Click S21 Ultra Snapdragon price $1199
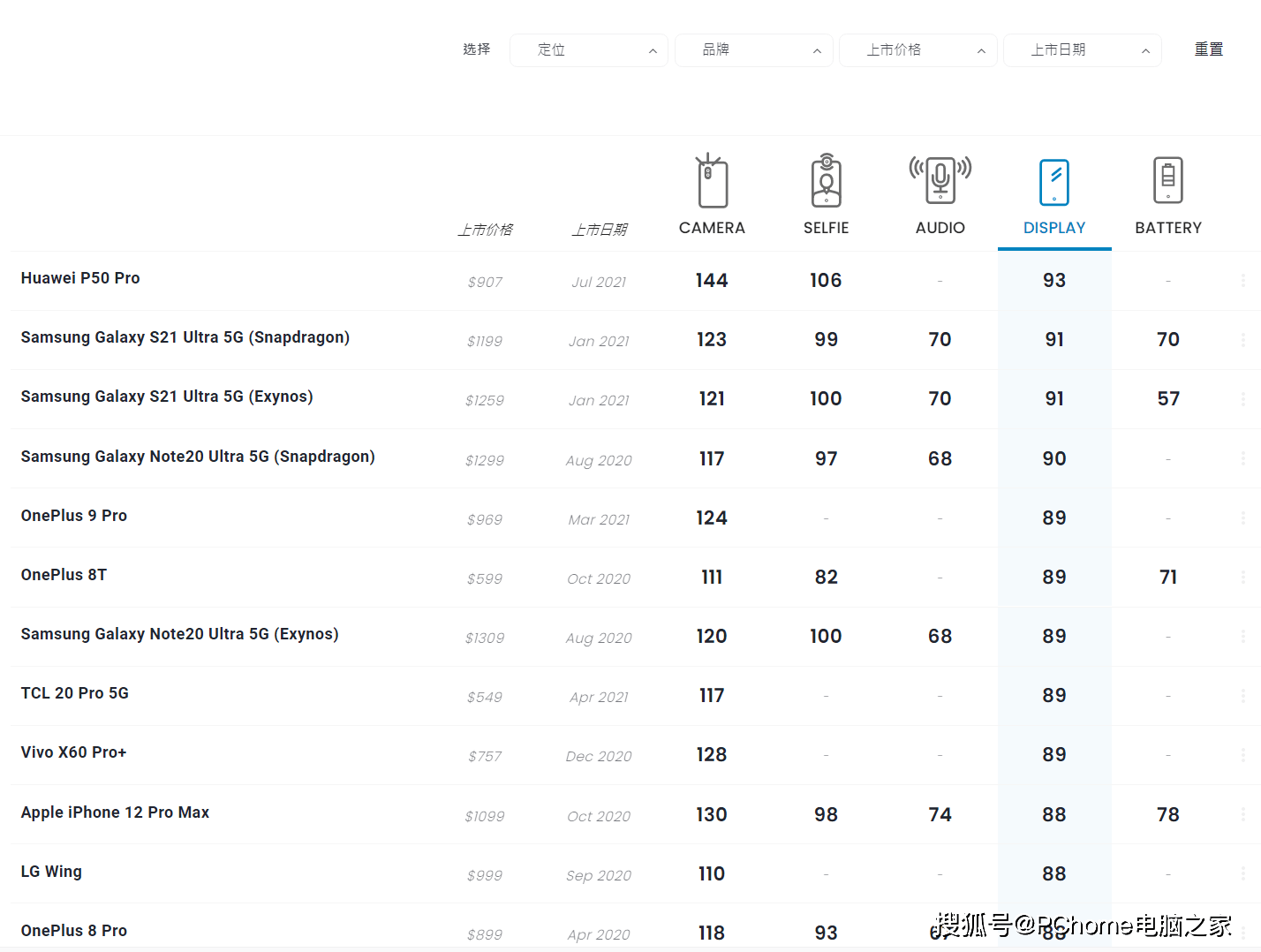1261x952 pixels. coord(485,342)
